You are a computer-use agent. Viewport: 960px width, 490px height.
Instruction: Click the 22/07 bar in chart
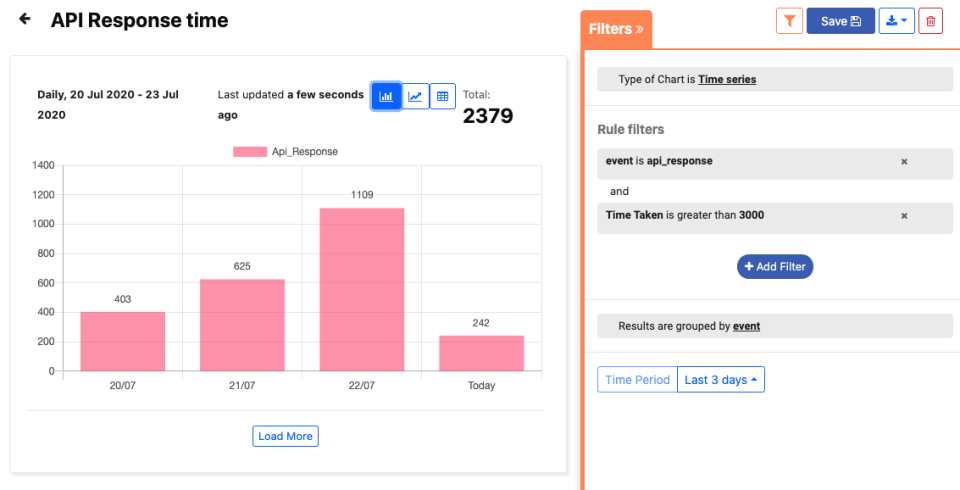click(362, 289)
